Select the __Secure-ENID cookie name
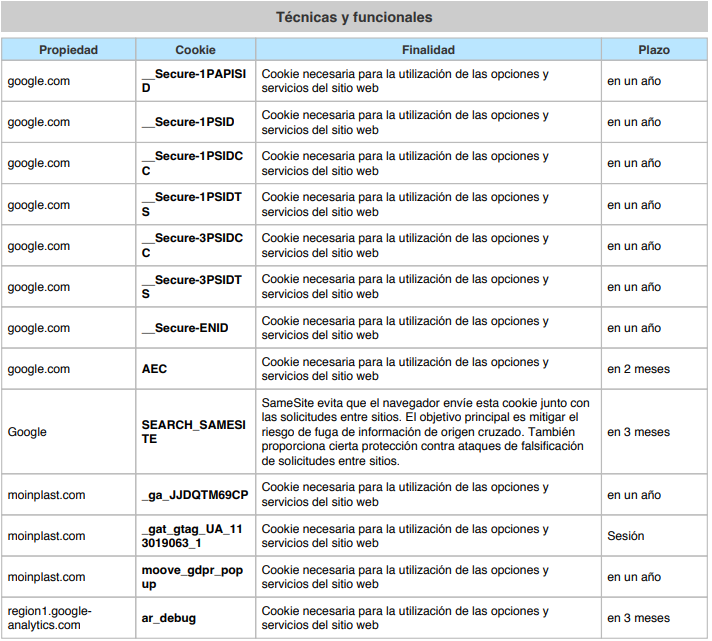This screenshot has height=641, width=712. (188, 328)
